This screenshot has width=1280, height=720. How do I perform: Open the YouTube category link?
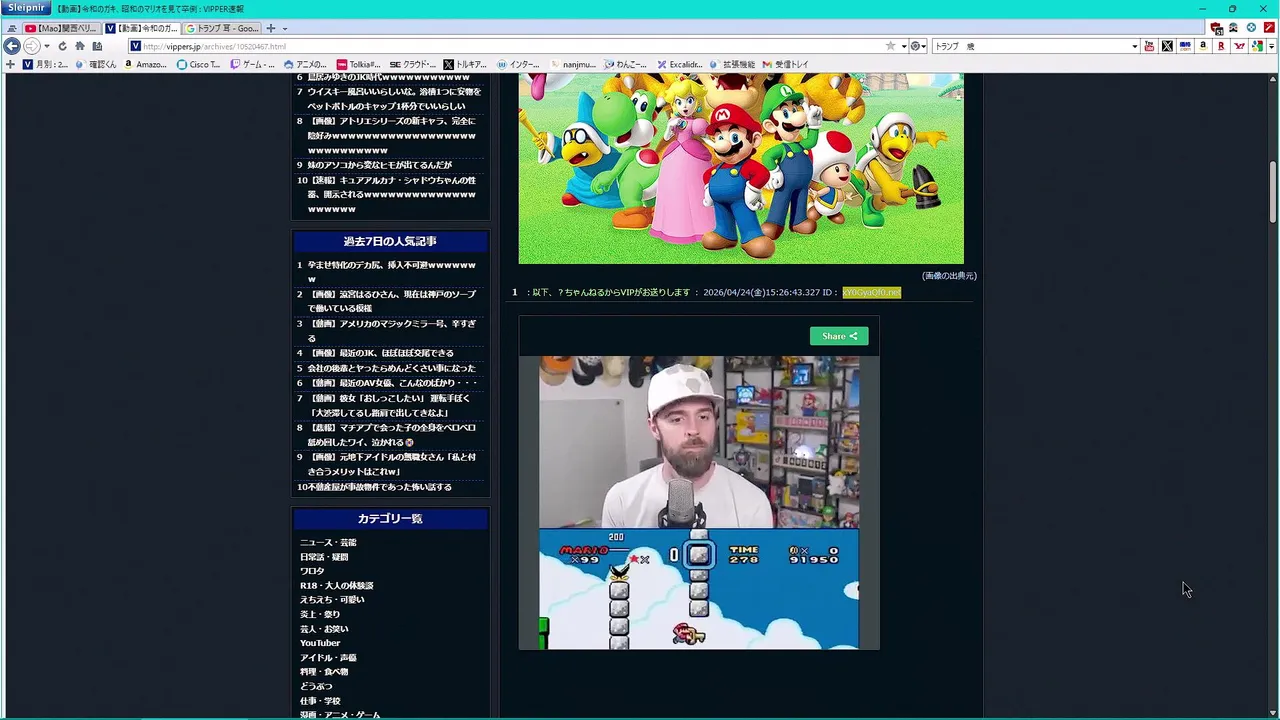(320, 643)
